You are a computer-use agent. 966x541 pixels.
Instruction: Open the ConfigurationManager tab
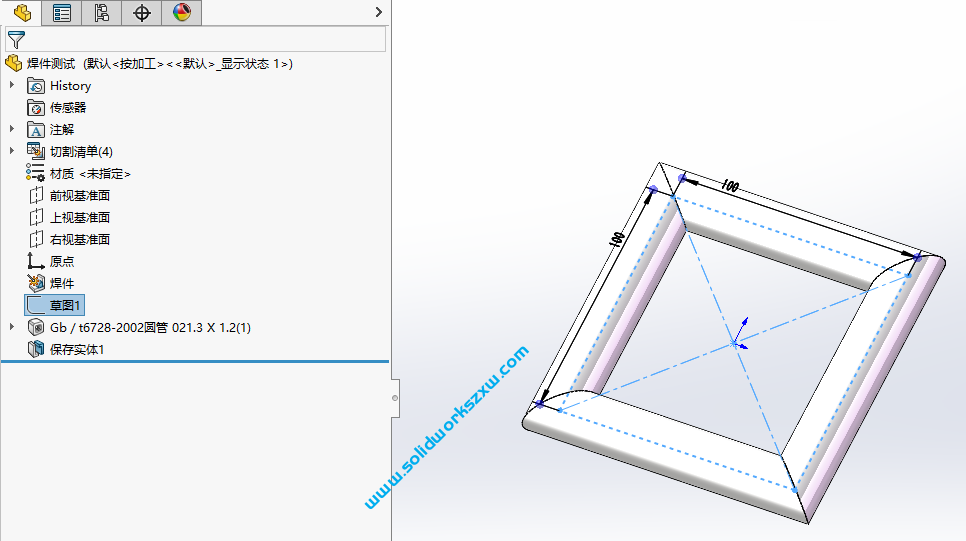click(102, 12)
